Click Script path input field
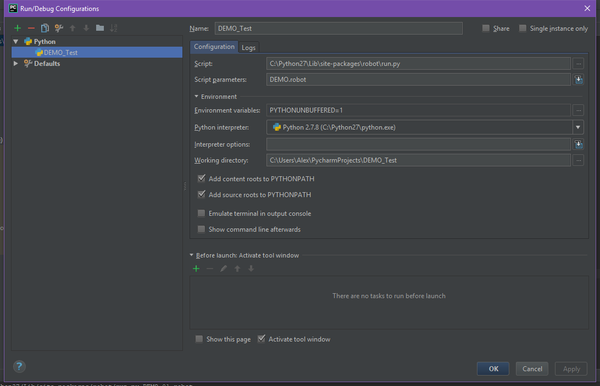Screen dimensions: 600x386 418,64
